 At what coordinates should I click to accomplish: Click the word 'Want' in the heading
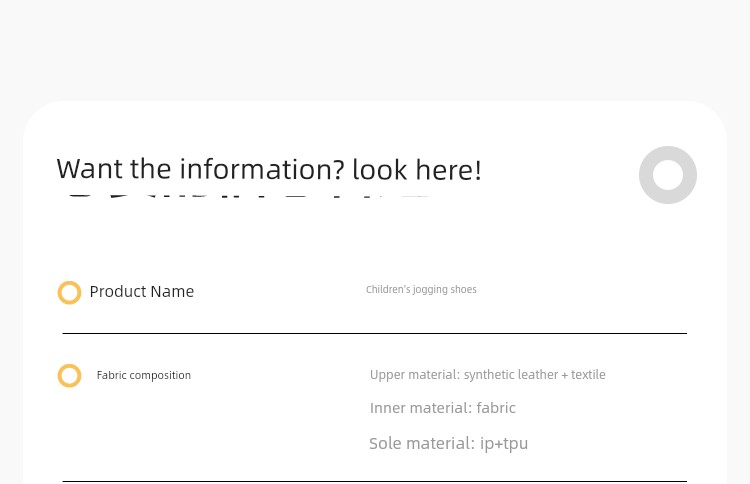(x=90, y=169)
